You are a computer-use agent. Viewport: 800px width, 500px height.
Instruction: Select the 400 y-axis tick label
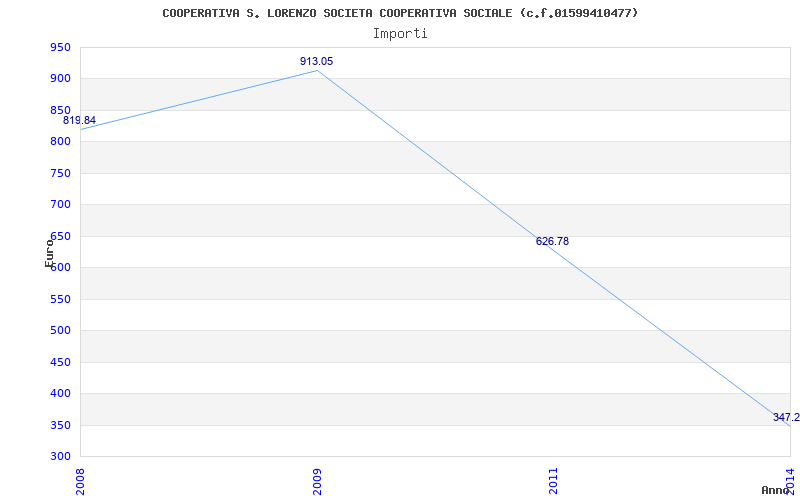point(60,393)
